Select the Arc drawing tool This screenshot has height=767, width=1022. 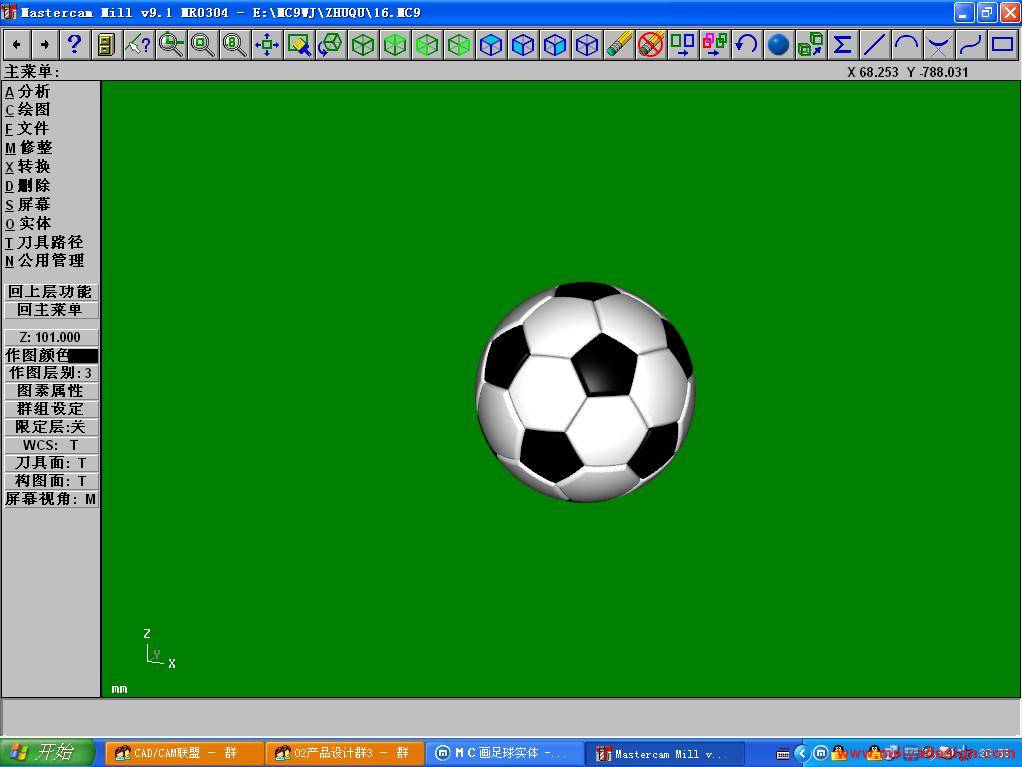tap(907, 44)
